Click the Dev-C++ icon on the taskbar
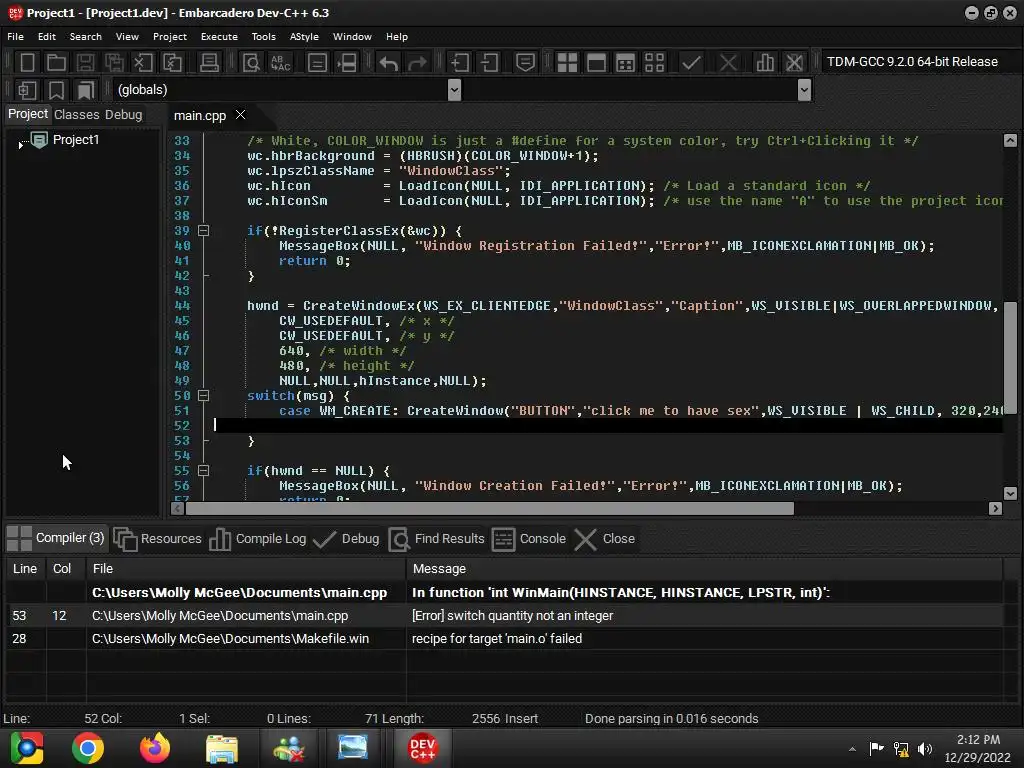 click(423, 748)
